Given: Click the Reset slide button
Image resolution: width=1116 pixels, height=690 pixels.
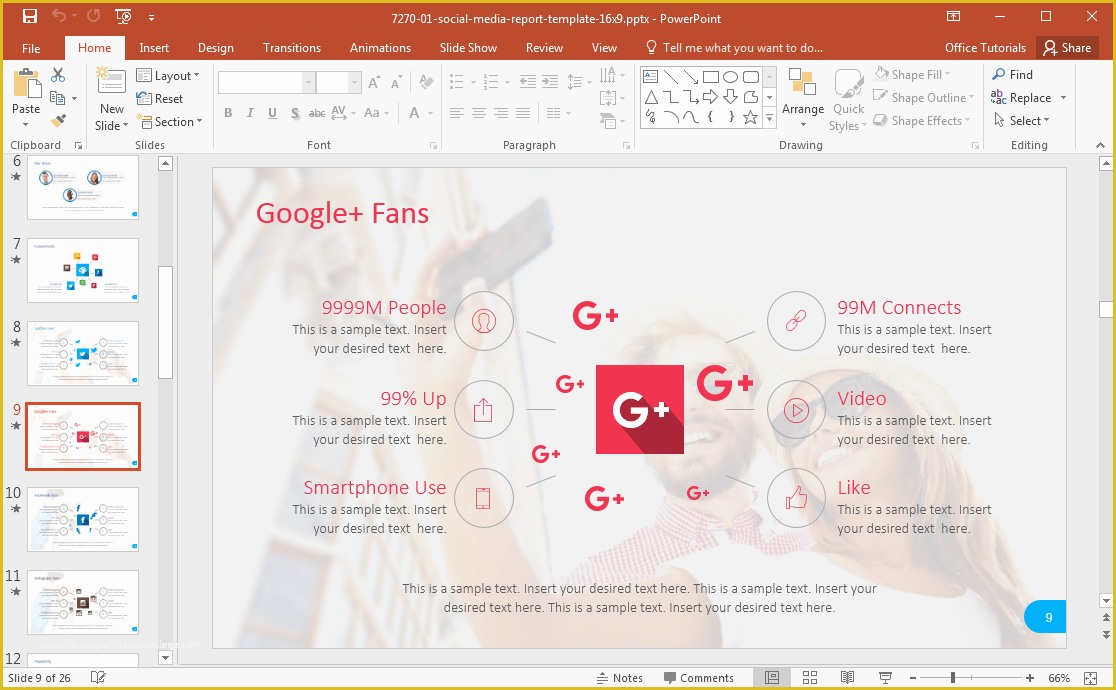Looking at the screenshot, I should click(160, 98).
